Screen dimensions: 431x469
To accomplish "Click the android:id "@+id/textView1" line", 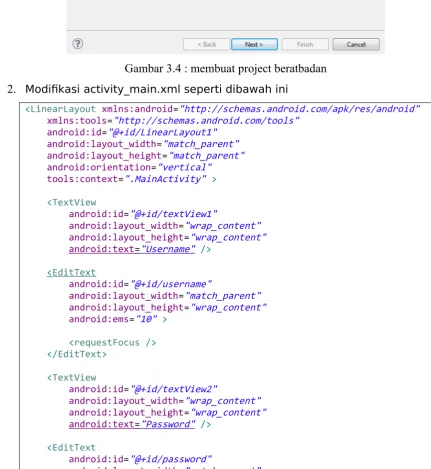I will 143,214.
